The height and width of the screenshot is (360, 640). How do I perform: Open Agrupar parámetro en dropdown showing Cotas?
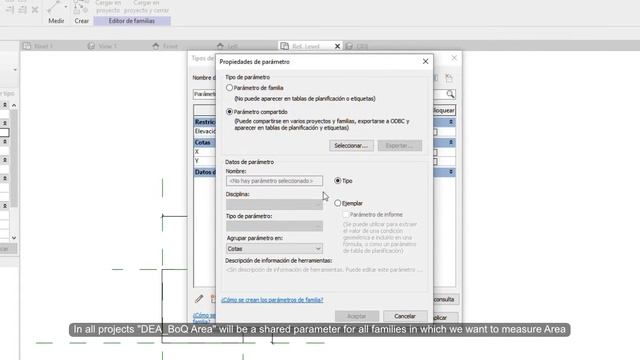pos(274,249)
